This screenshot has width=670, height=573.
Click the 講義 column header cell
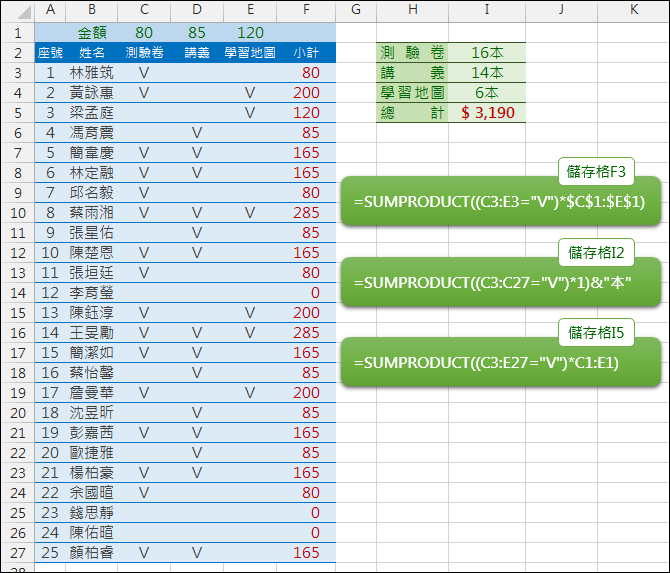pos(197,53)
